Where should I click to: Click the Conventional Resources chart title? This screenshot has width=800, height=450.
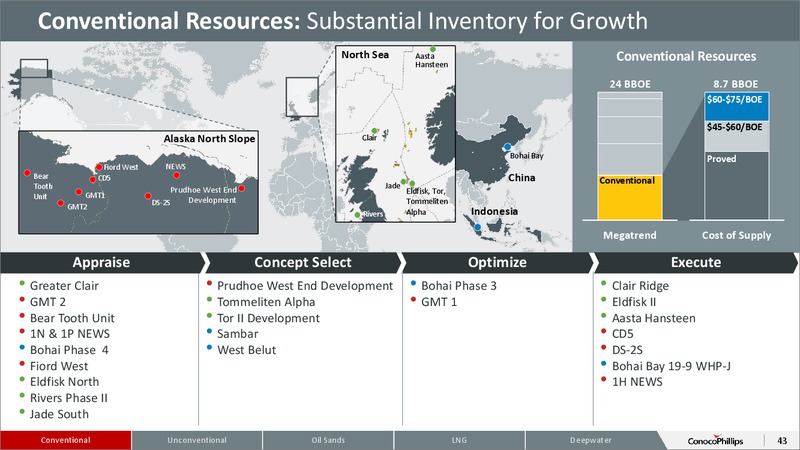pyautogui.click(x=686, y=56)
